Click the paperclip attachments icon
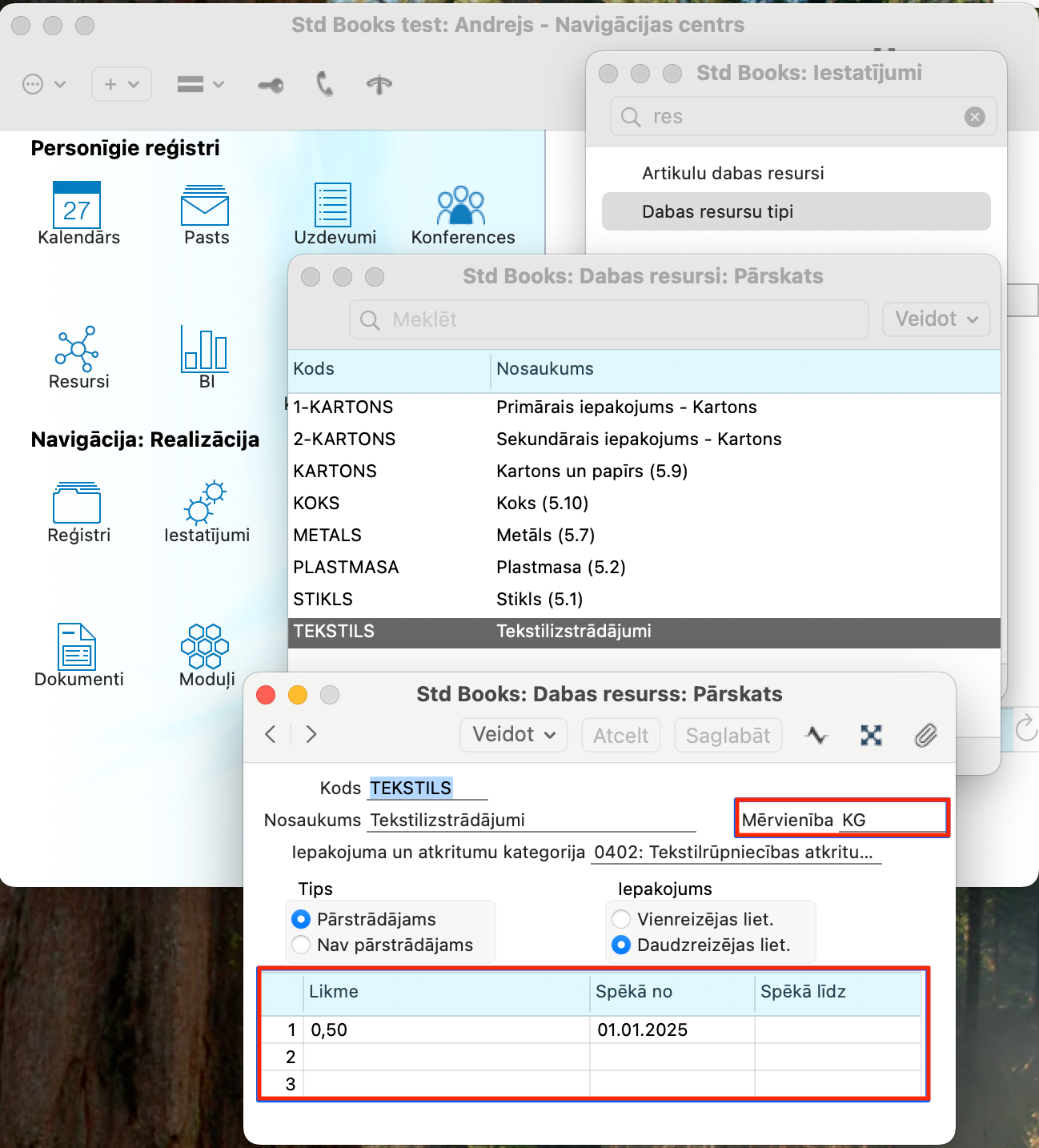 click(925, 735)
